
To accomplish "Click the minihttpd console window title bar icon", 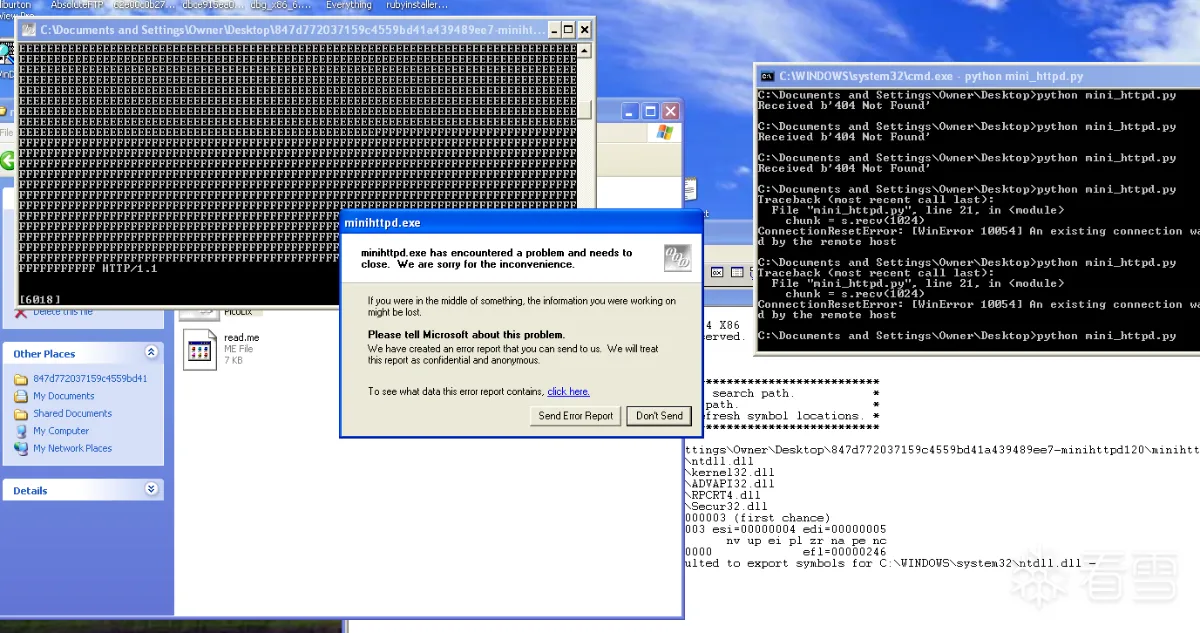I will click(x=28, y=30).
